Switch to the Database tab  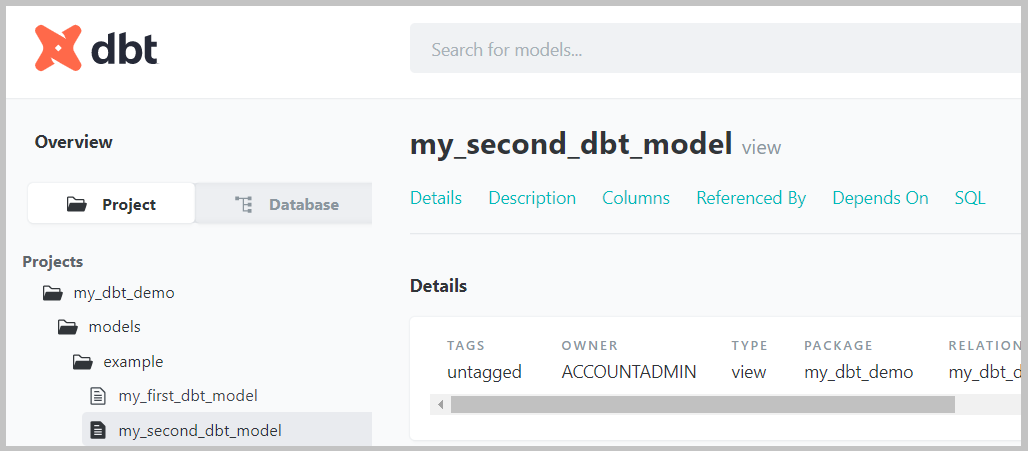(284, 204)
